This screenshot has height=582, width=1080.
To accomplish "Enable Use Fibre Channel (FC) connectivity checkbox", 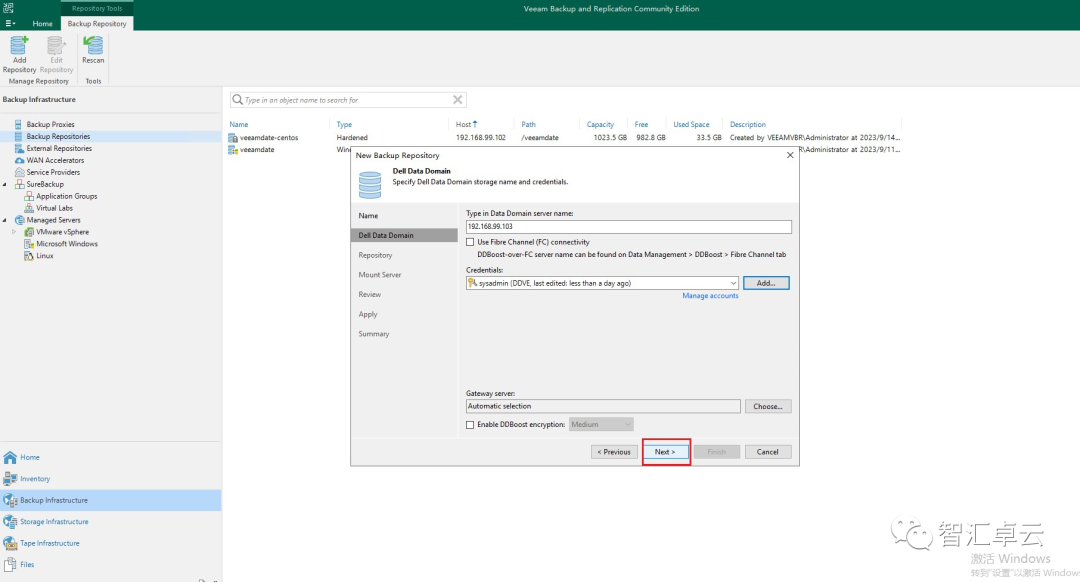I will (x=470, y=242).
